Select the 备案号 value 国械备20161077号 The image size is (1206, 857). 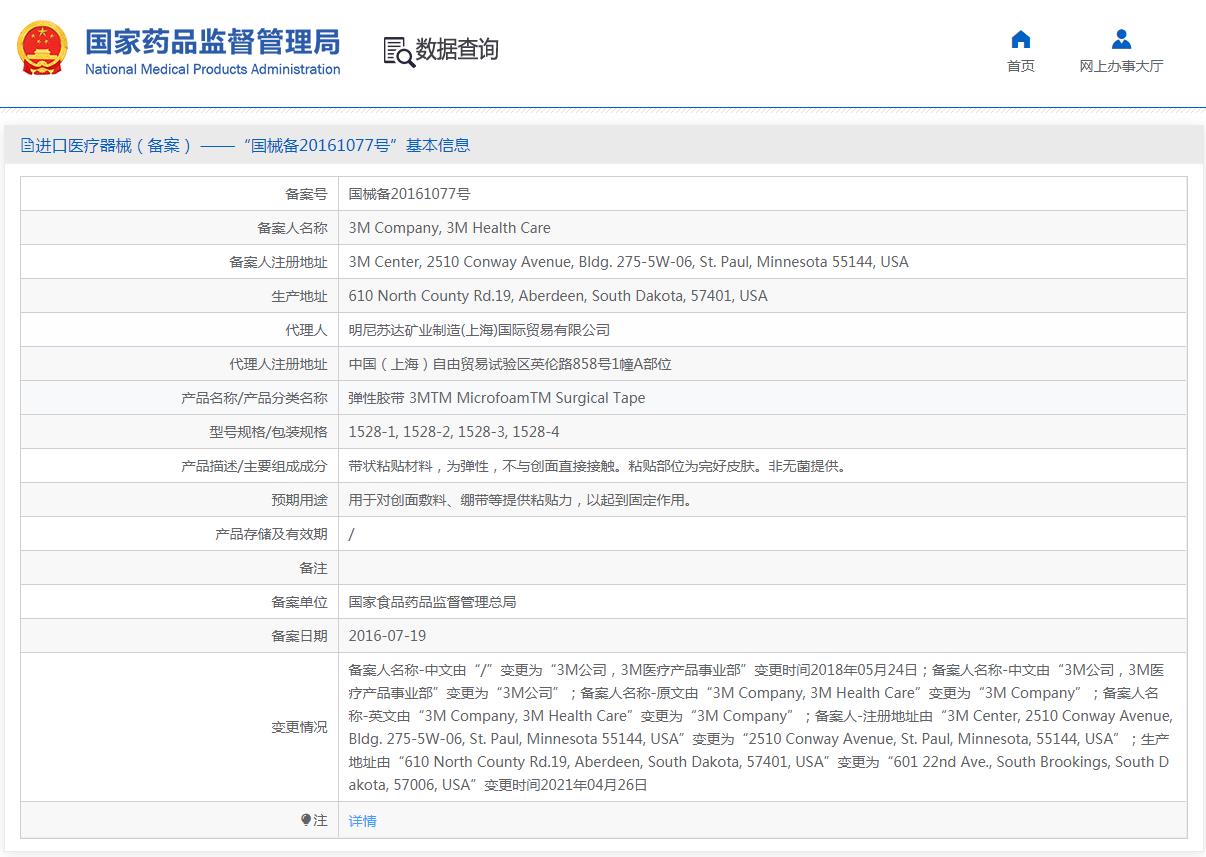(x=409, y=194)
